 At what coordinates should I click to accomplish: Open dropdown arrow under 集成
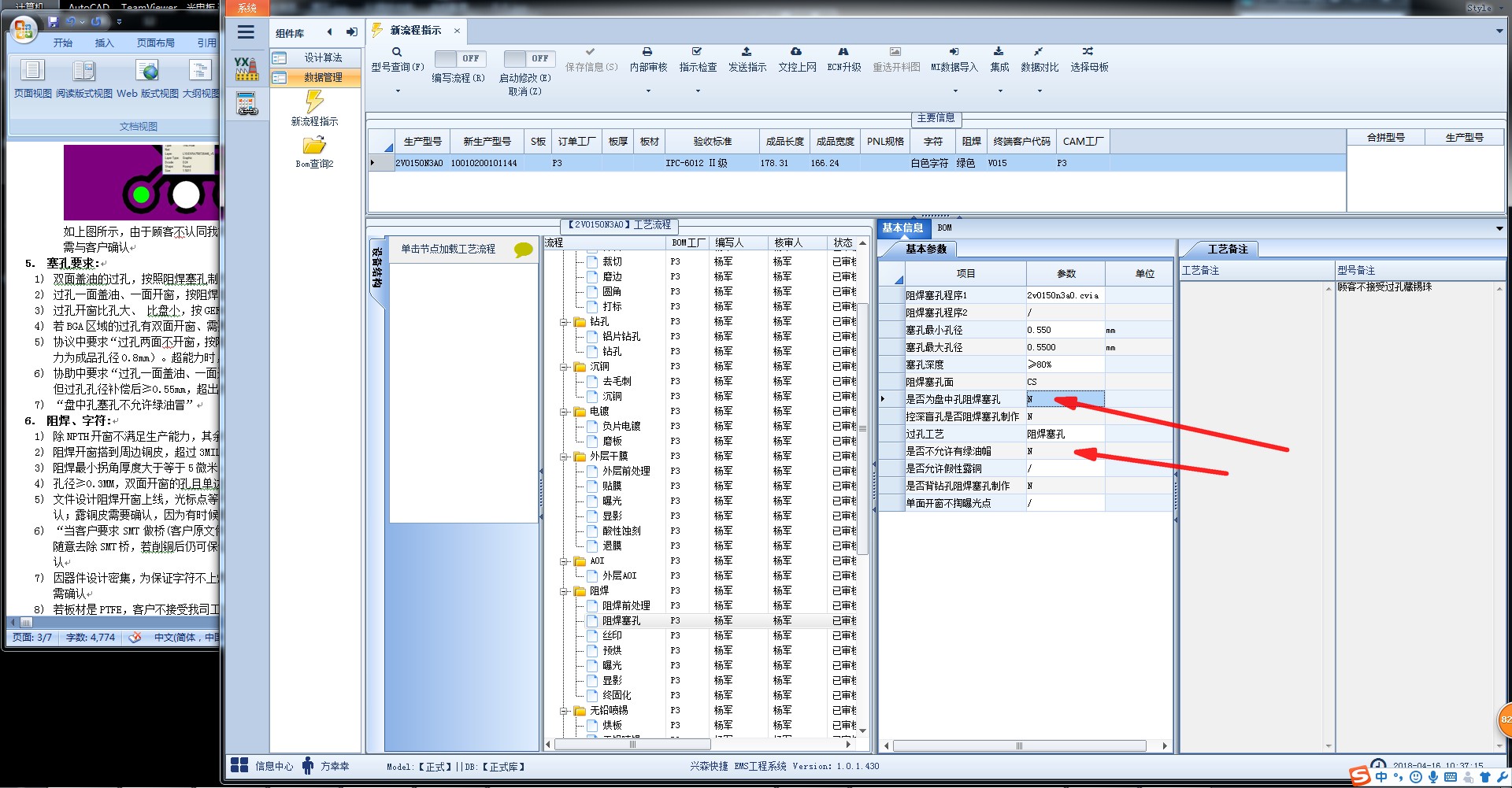pyautogui.click(x=1000, y=91)
